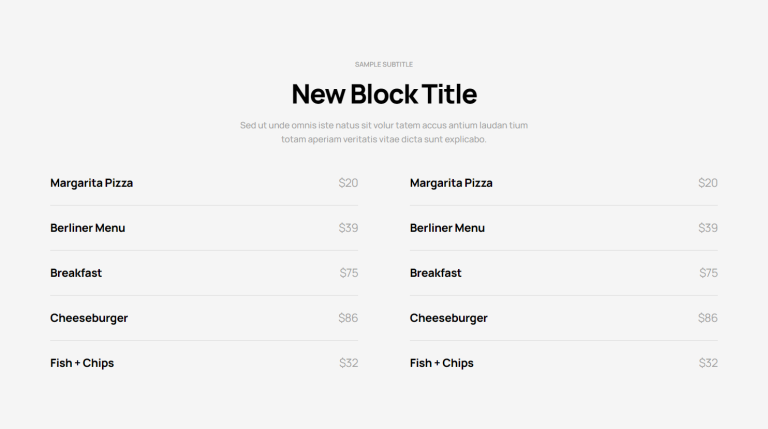Viewport: 768px width, 429px height.
Task: Select Breakfast in the left column
Action: (76, 273)
